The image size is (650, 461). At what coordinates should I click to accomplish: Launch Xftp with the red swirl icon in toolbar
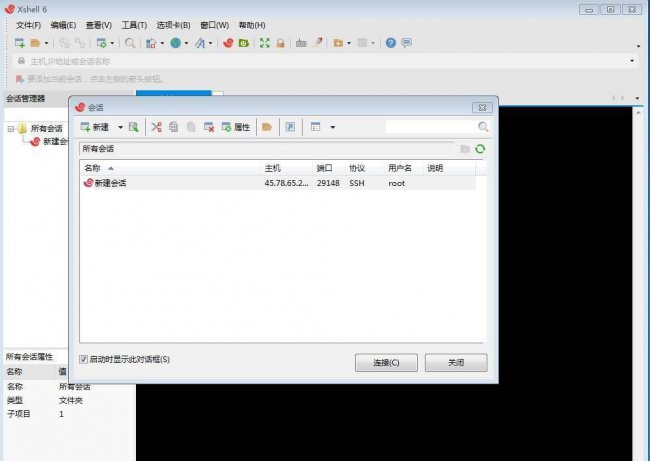(x=228, y=43)
